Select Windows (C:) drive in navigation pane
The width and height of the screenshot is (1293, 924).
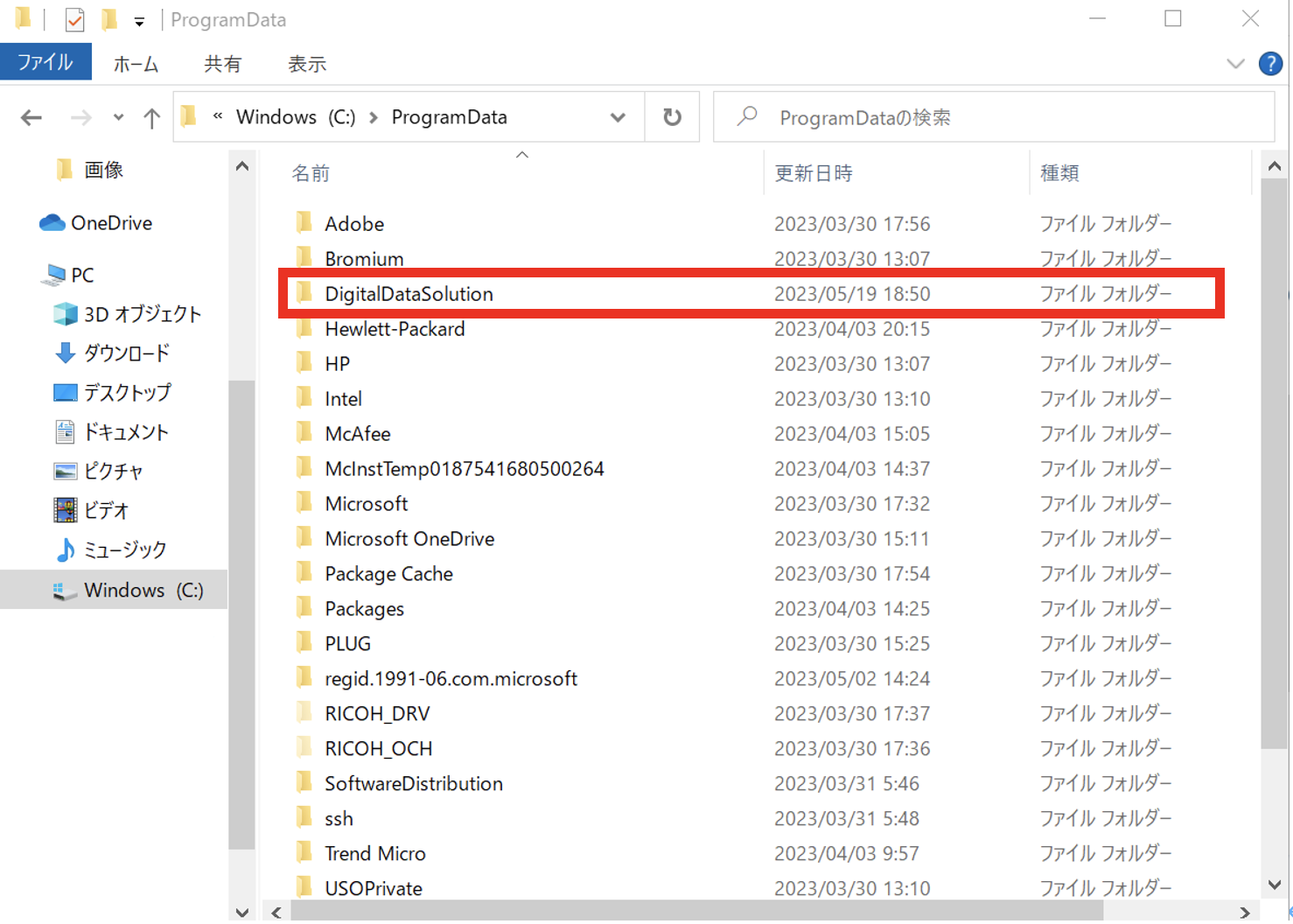(x=114, y=590)
